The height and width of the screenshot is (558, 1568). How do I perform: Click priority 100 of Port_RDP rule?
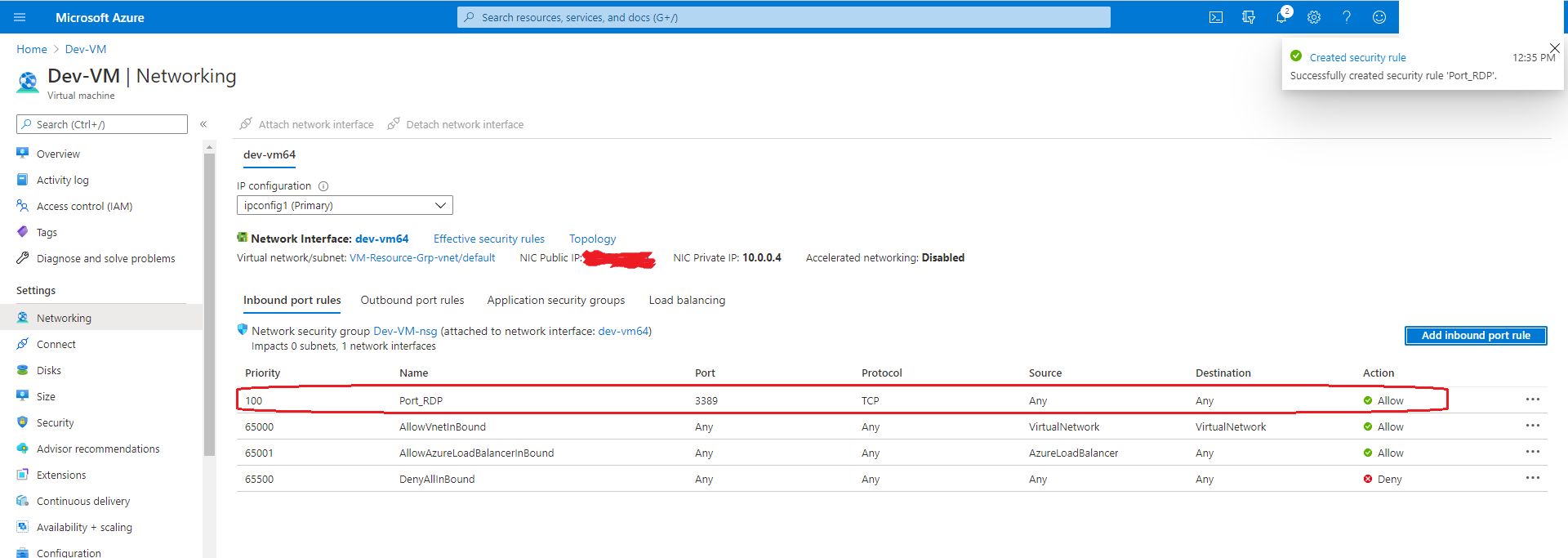[x=254, y=400]
